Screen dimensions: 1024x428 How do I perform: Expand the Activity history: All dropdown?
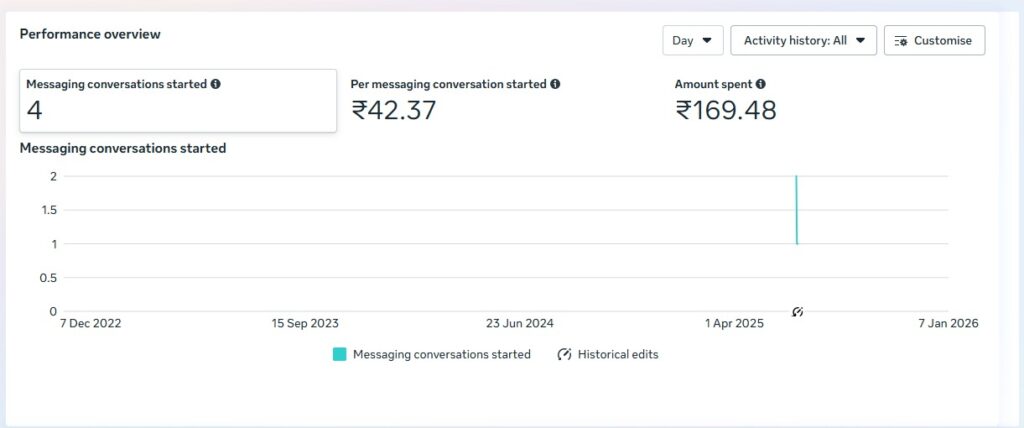pyautogui.click(x=803, y=41)
